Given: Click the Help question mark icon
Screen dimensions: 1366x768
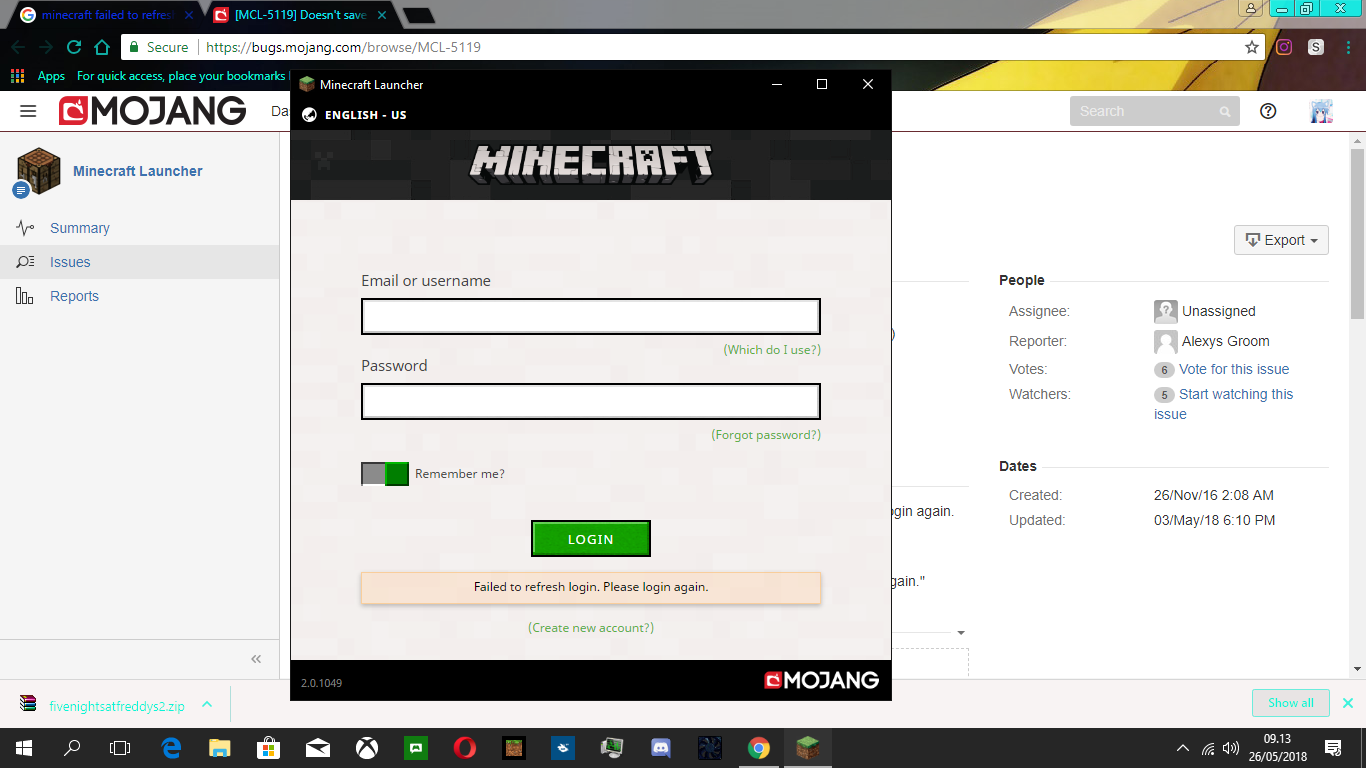Looking at the screenshot, I should pyautogui.click(x=1268, y=111).
